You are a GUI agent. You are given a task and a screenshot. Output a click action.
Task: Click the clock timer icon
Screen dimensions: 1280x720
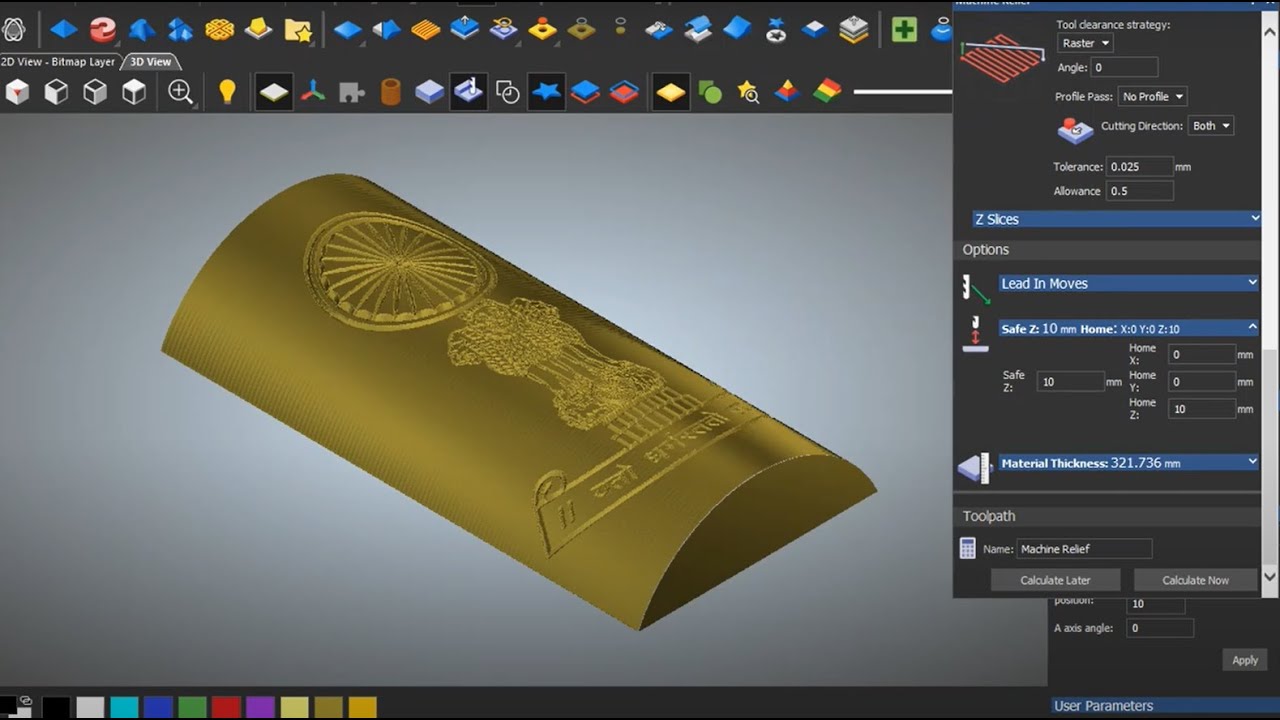pyautogui.click(x=508, y=93)
